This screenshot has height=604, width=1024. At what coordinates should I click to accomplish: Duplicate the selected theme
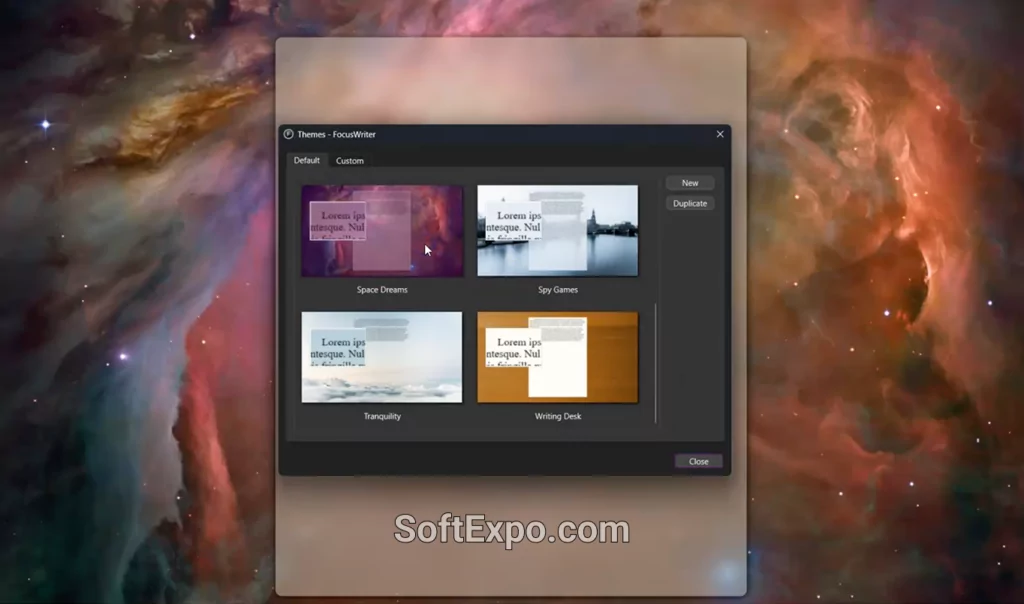tap(690, 203)
